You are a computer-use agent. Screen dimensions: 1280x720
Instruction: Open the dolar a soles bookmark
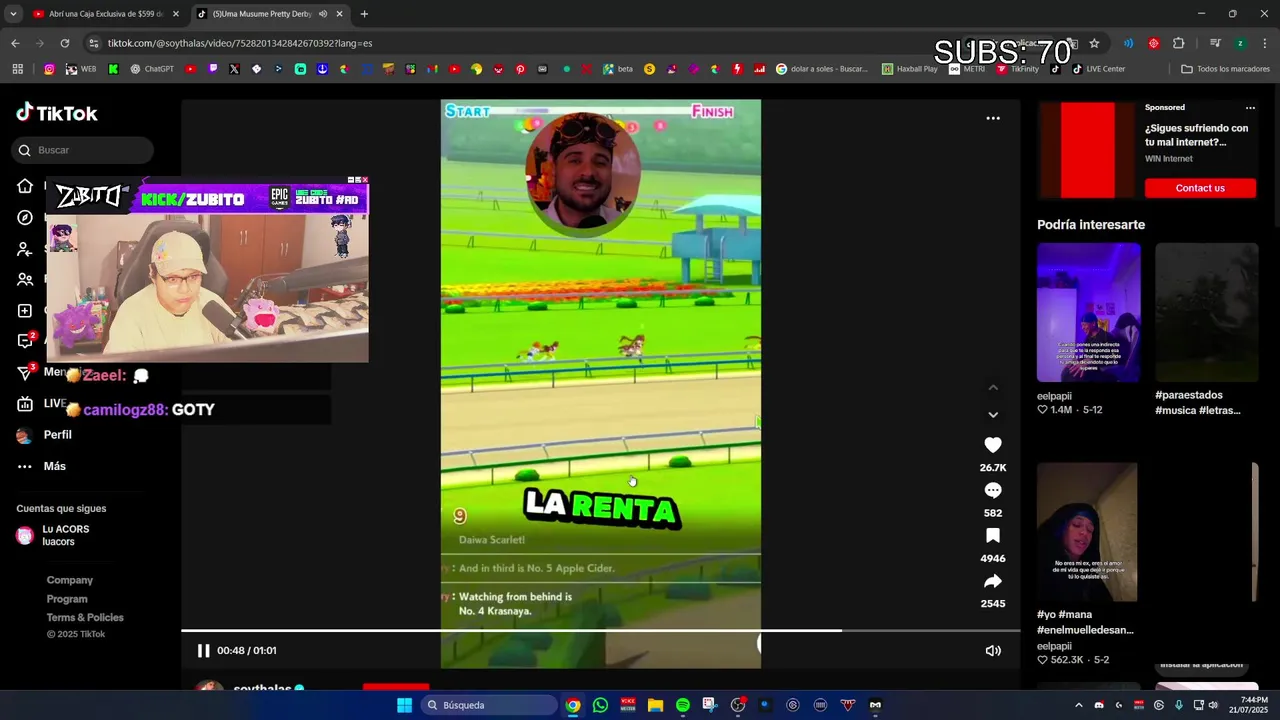pos(822,69)
